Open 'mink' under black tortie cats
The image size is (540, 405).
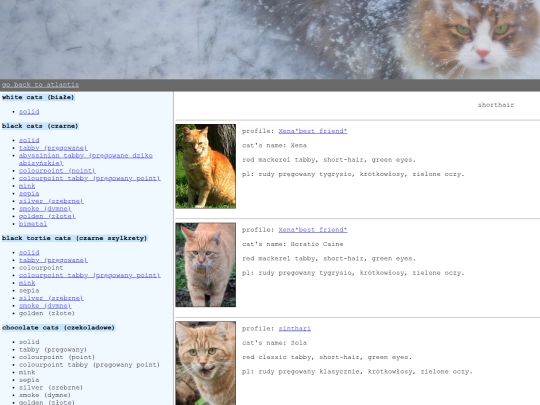(27, 283)
